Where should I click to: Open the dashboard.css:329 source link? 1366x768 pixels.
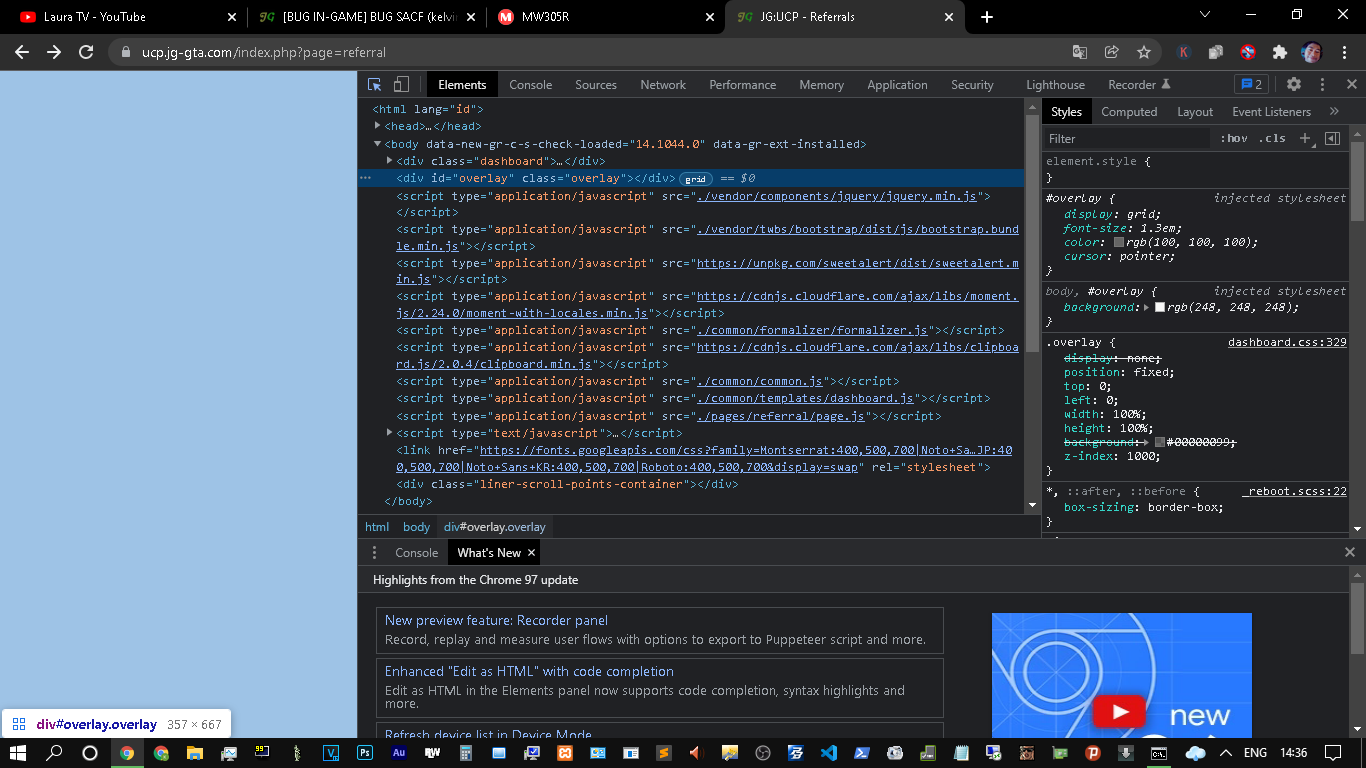pos(1287,342)
